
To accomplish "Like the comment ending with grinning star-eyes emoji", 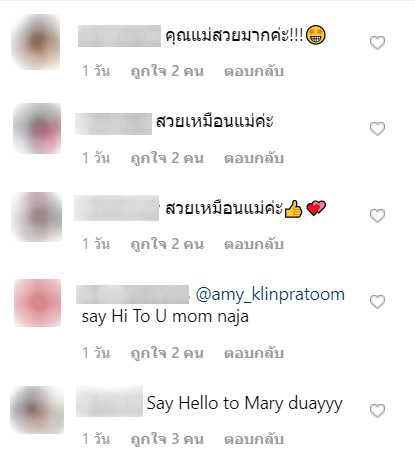I will pyautogui.click(x=377, y=43).
